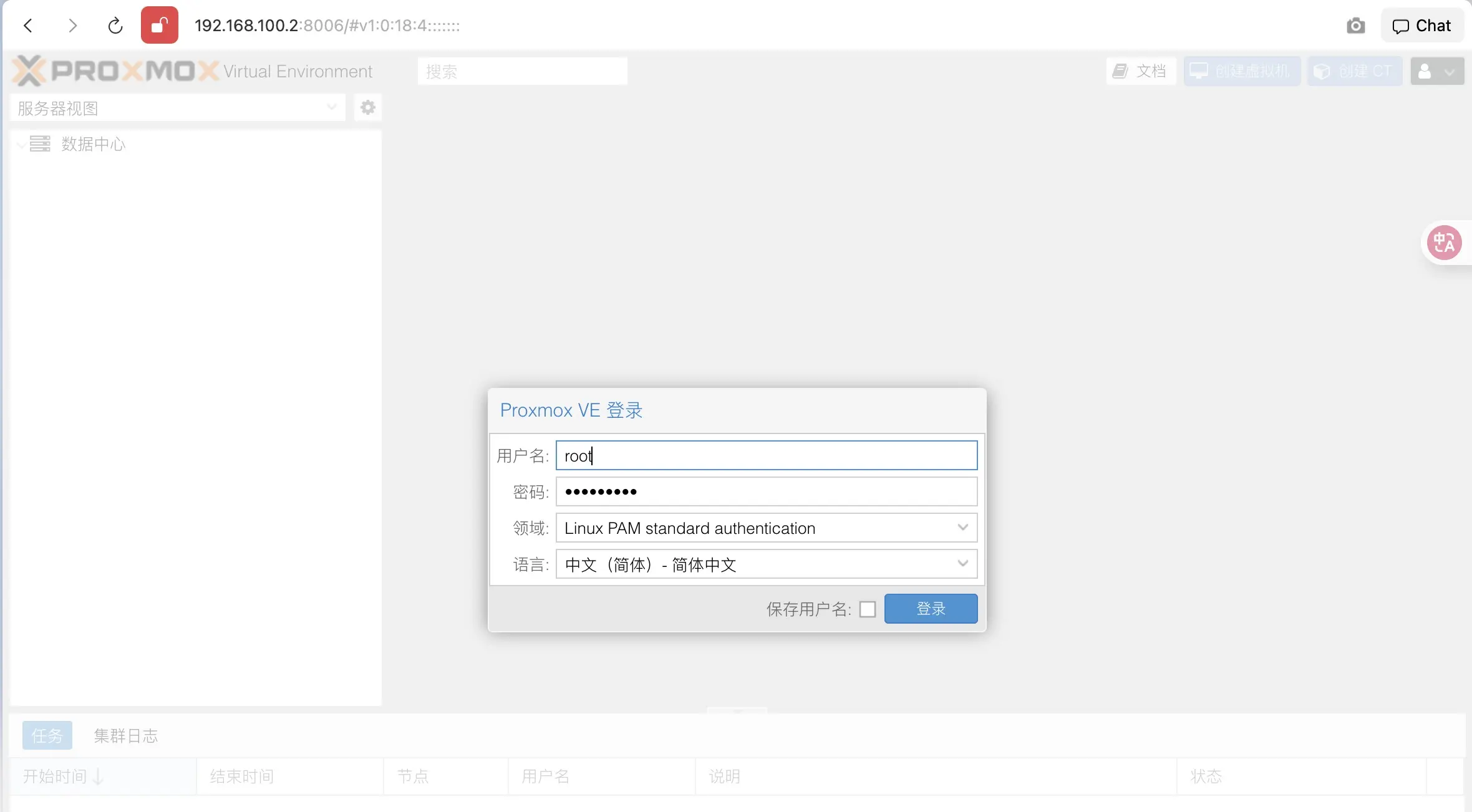The width and height of the screenshot is (1472, 812).
Task: Click the 结束时间 column header
Action: pos(290,776)
